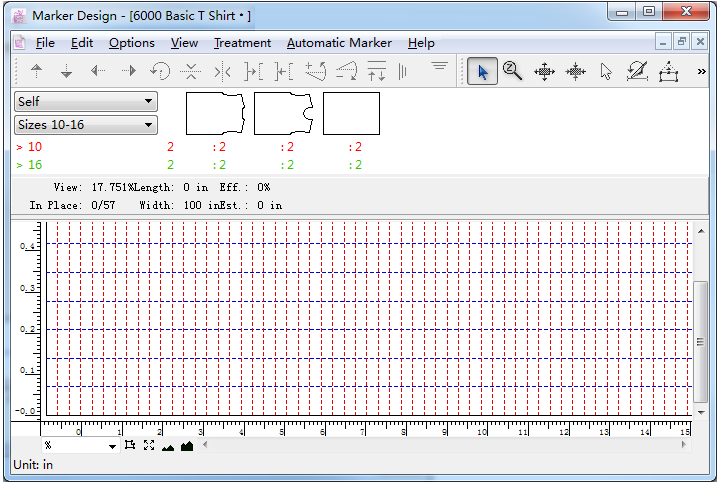Screen dimensions: 719x484
Task: Click the rotate piece icon
Action: pos(159,71)
